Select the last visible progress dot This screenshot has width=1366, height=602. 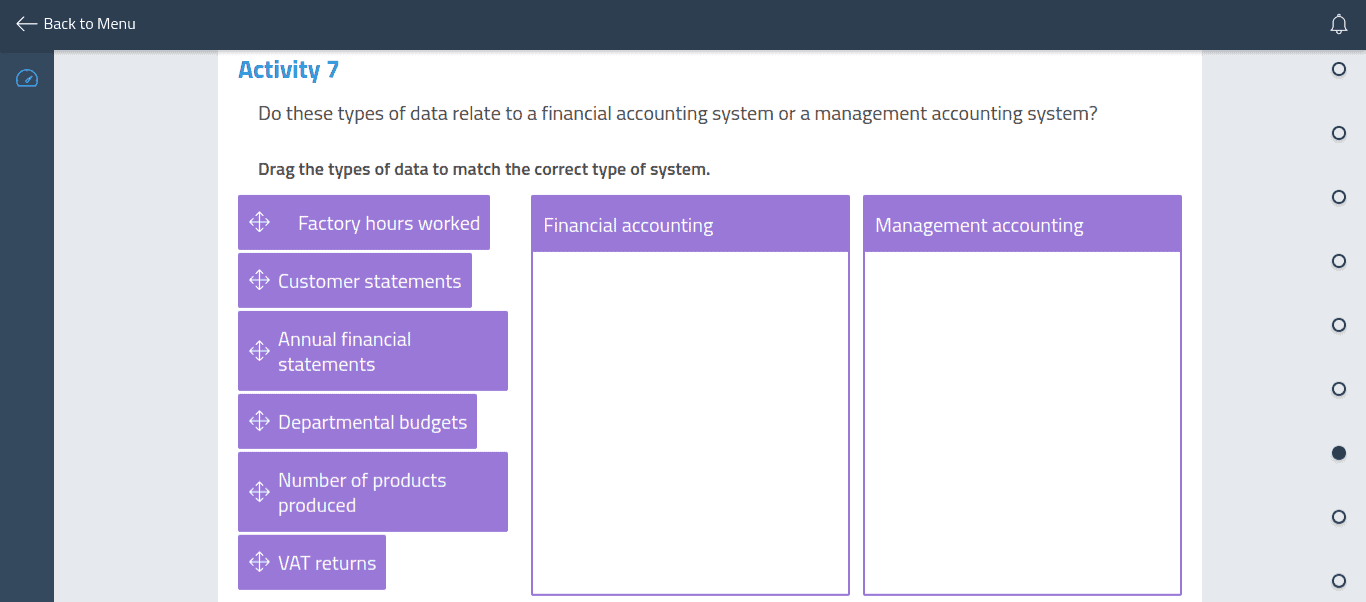tap(1339, 581)
